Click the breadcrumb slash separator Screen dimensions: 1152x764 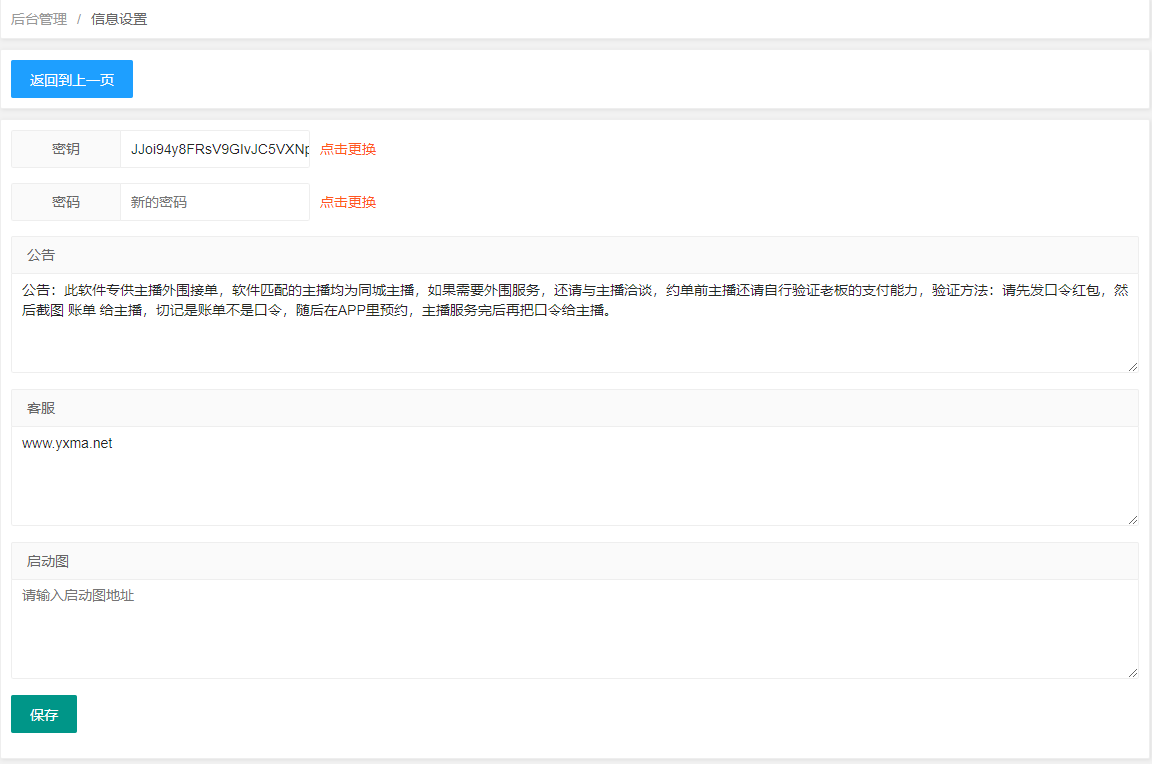79,19
